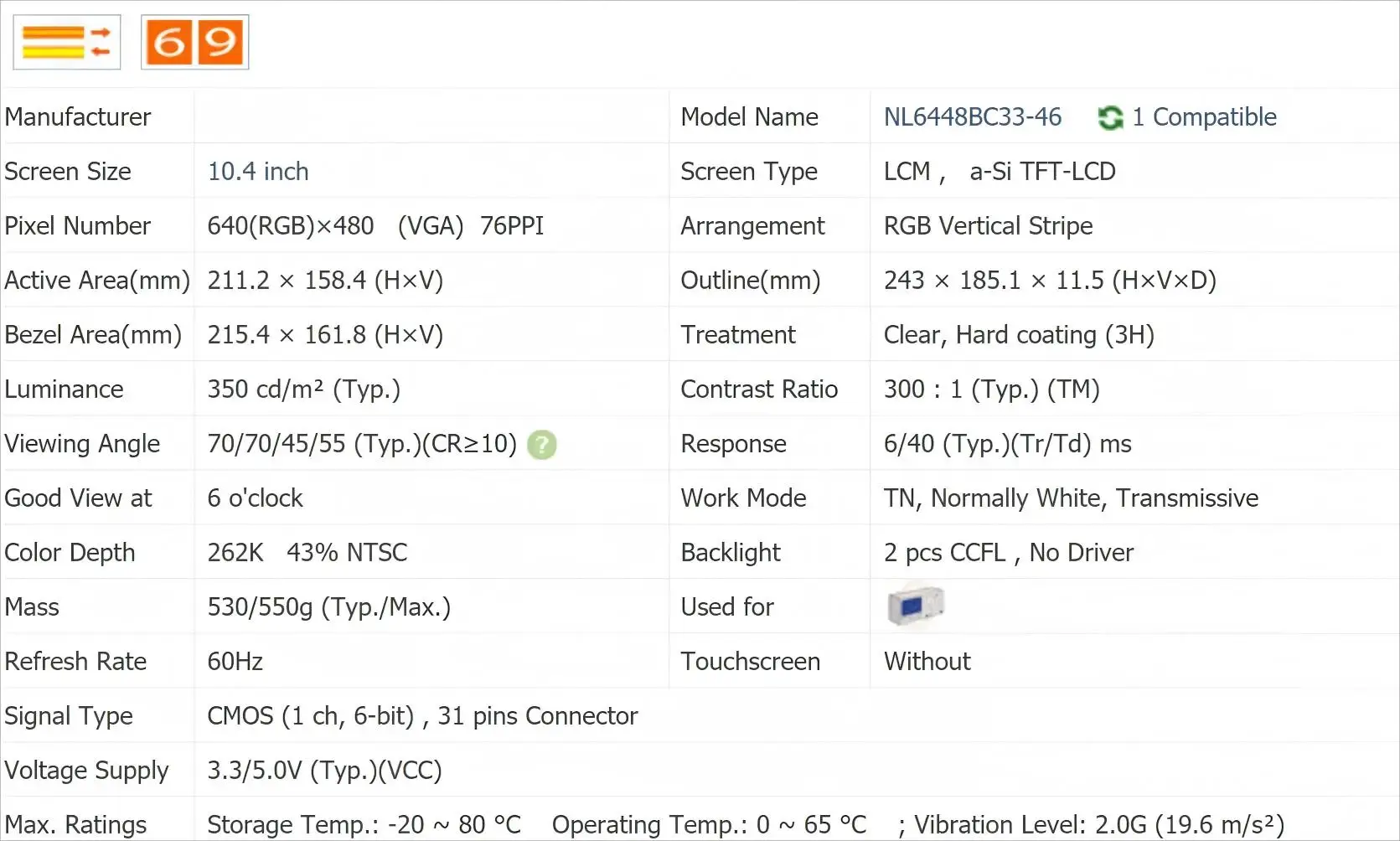Click the Viewing Angle help question mark

pos(541,445)
